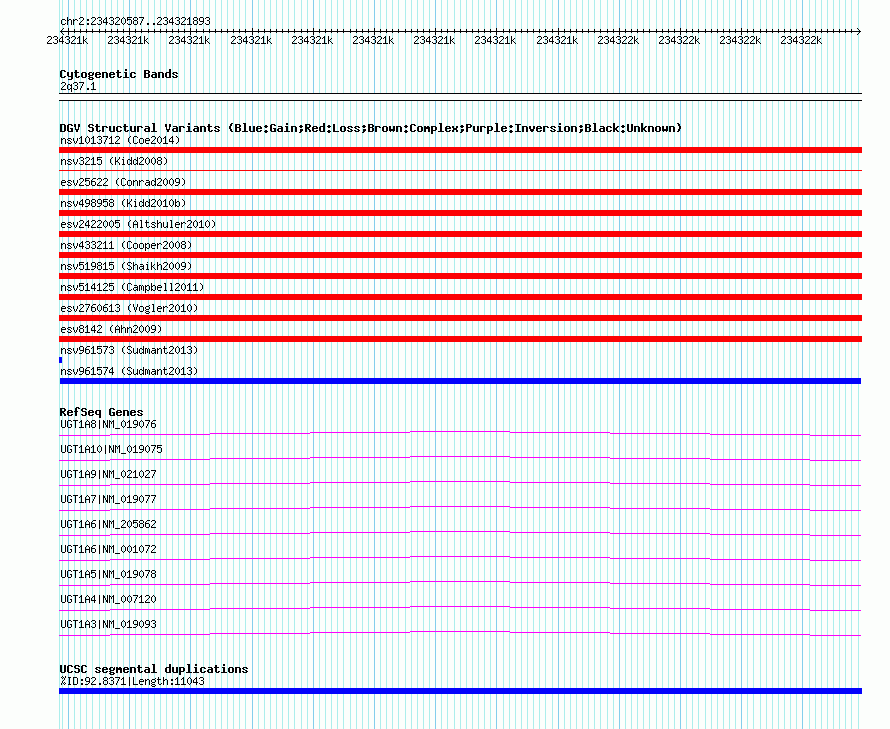890x729 pixels.
Task: Select the Cytogenetic Bands track title
Action: point(119,74)
